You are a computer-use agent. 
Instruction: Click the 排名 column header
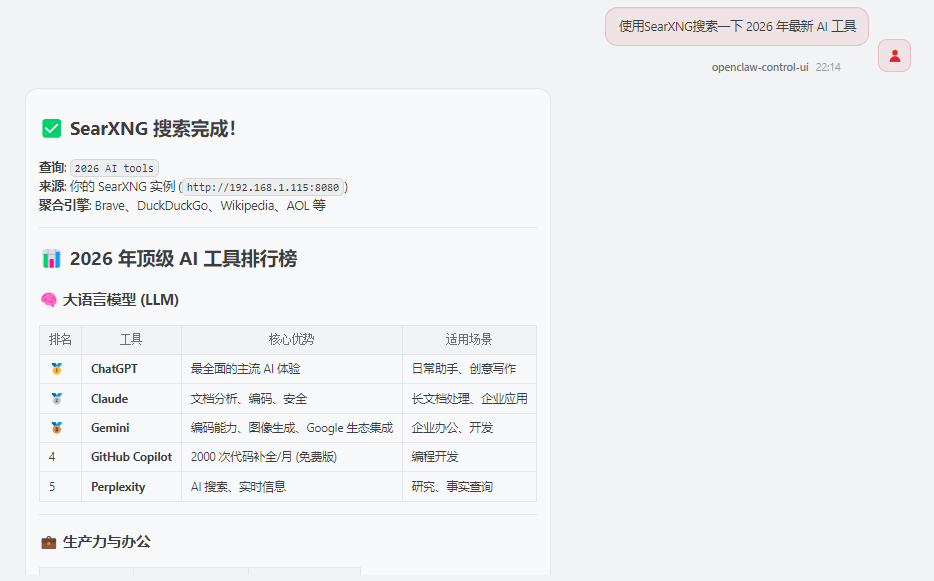(60, 340)
